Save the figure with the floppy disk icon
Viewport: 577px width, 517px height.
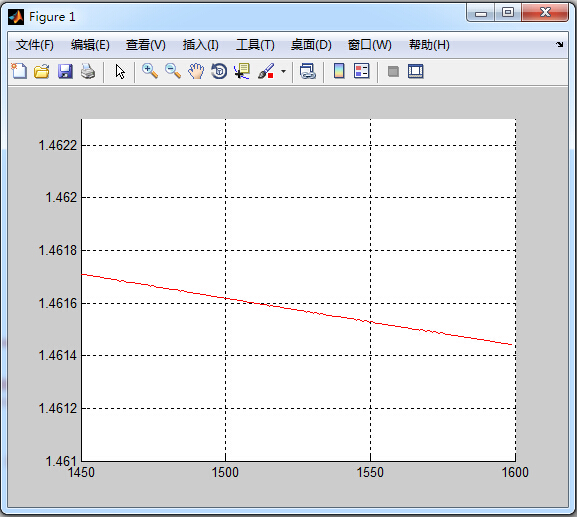(65, 71)
